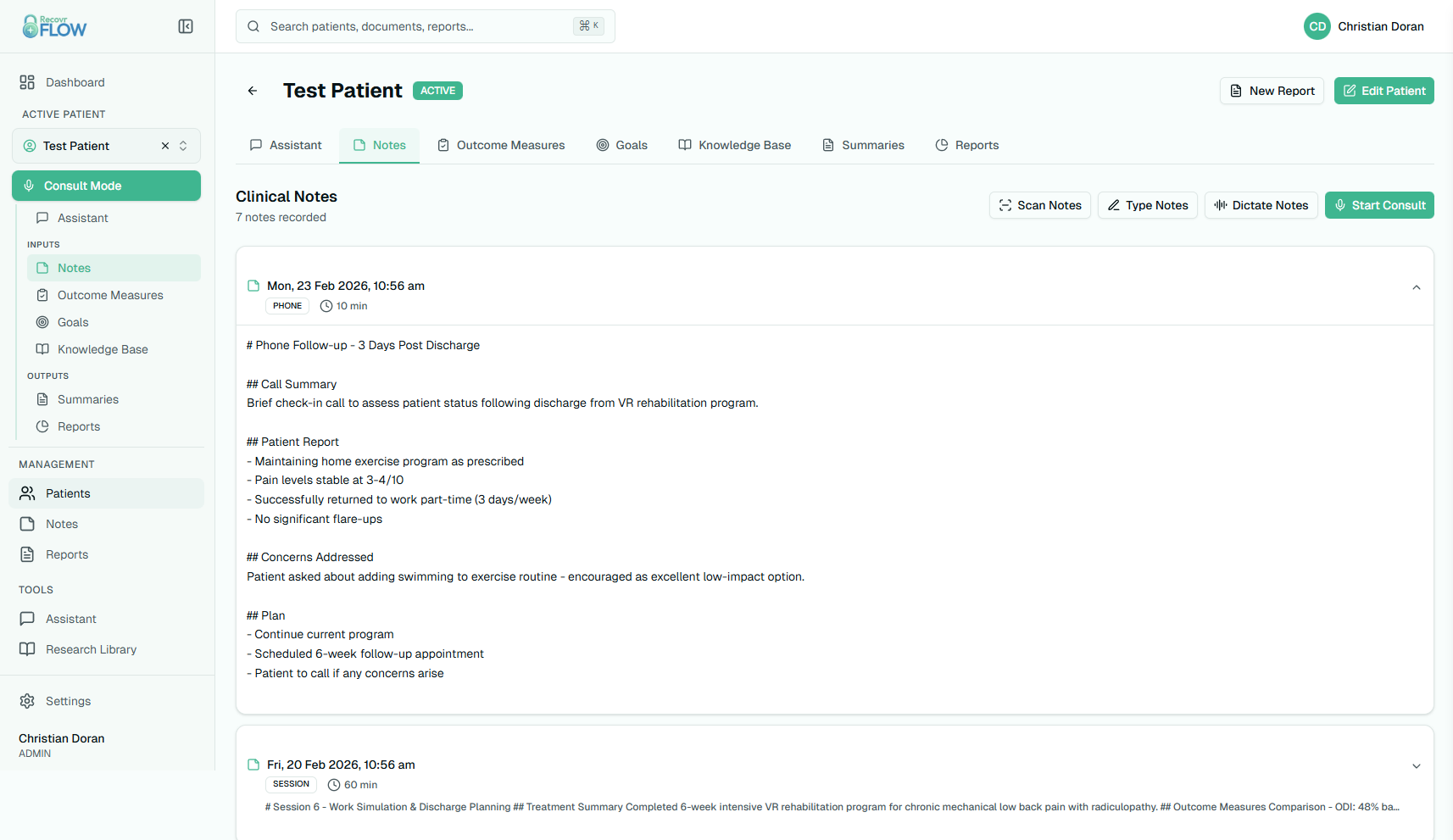Toggle Consult Mode in the sidebar
The width and height of the screenshot is (1453, 840).
[x=106, y=186]
